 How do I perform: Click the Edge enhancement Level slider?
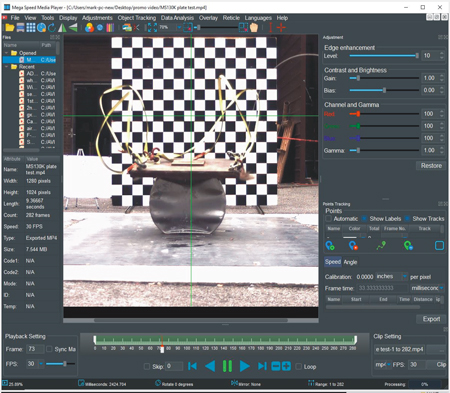[384, 56]
